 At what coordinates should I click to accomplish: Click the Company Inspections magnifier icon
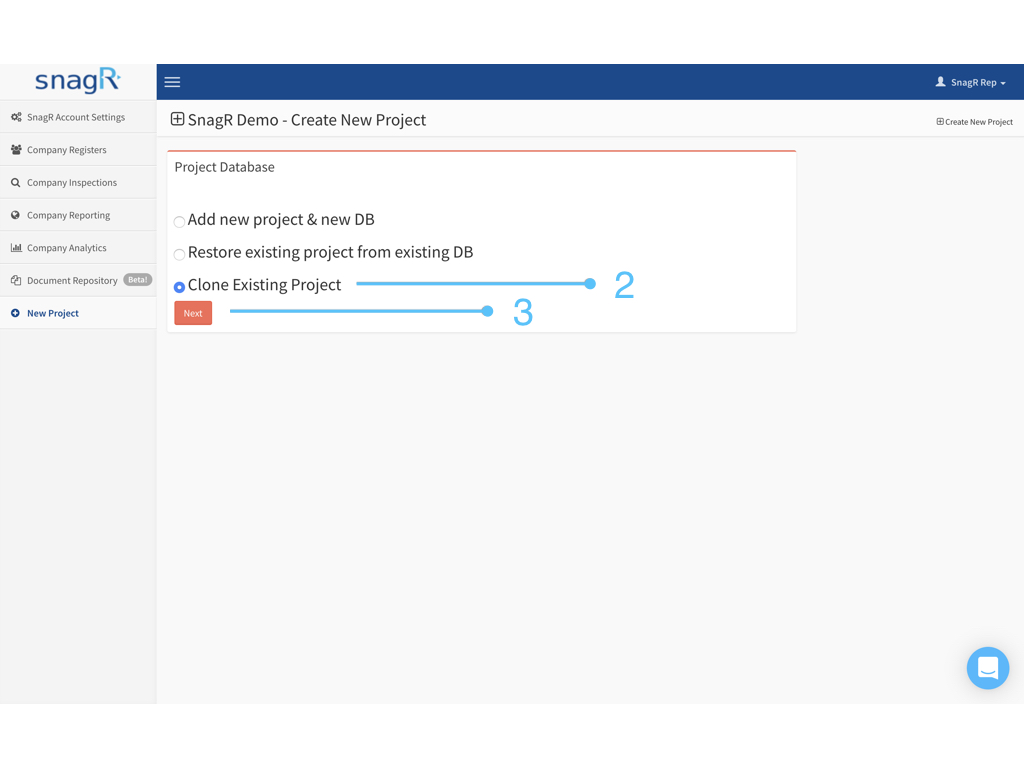[16, 182]
